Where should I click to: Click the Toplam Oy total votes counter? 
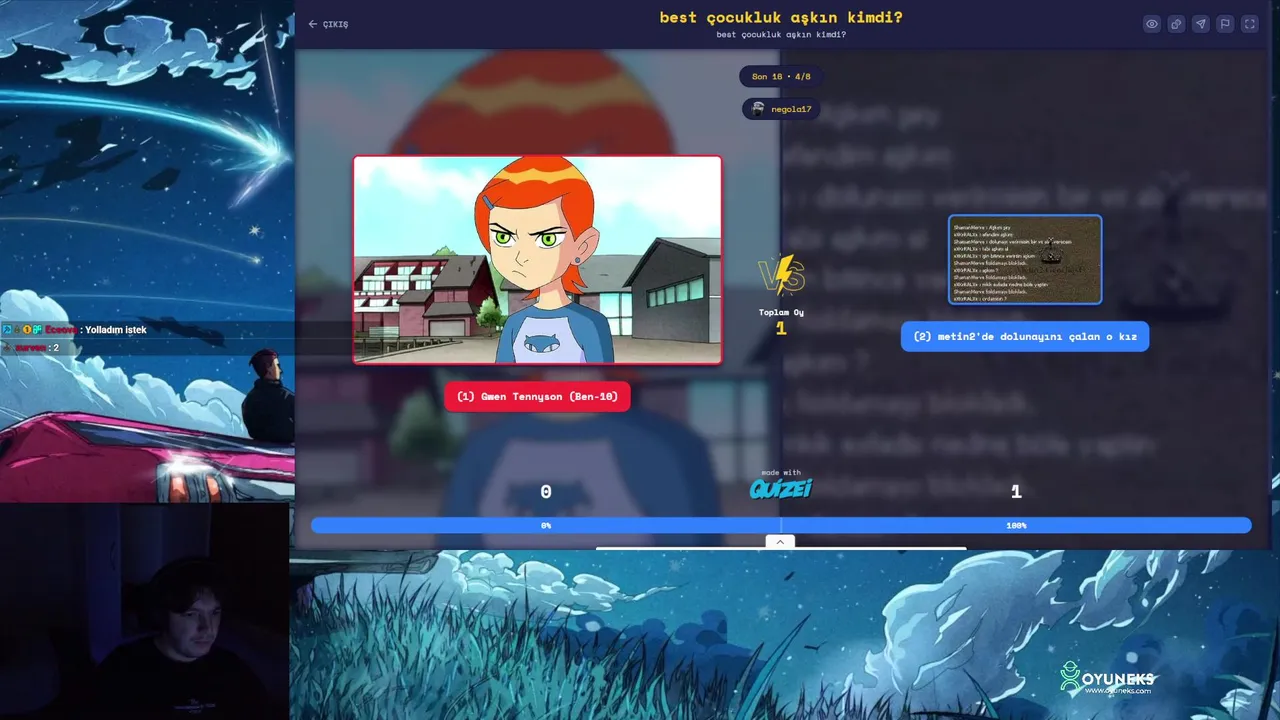coord(781,320)
